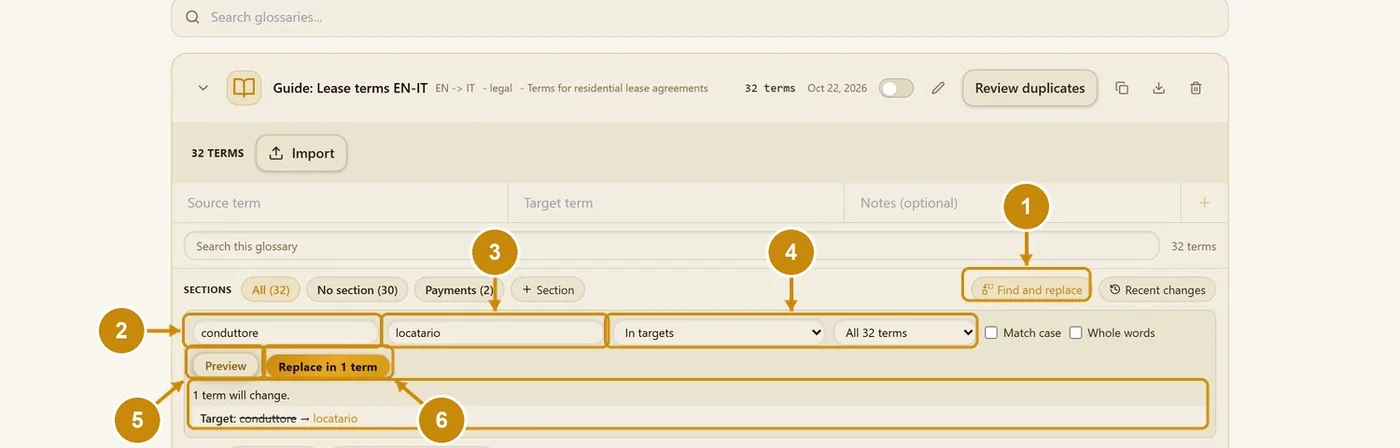Collapse the Lease terms glossary chevron
1400x448 pixels.
[x=203, y=88]
